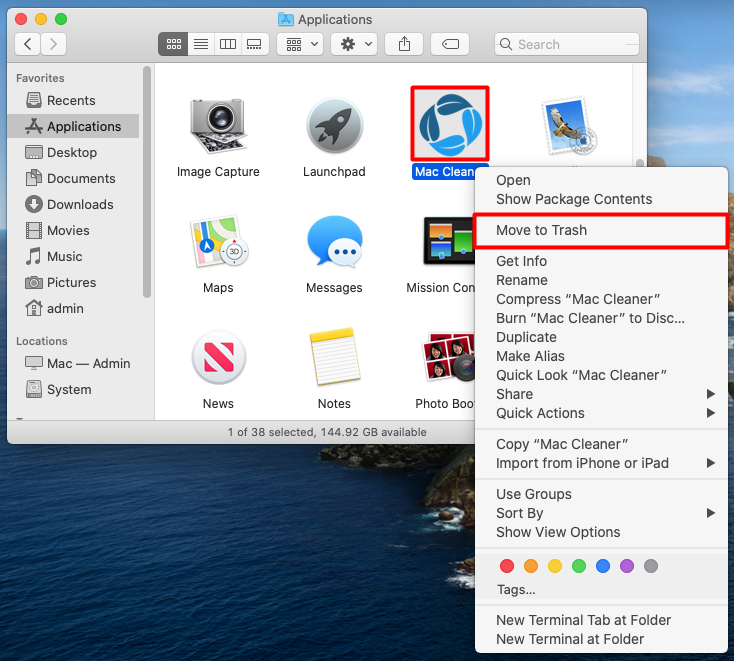The width and height of the screenshot is (734, 661).
Task: Select the Photo Booth app icon
Action: coord(448,356)
